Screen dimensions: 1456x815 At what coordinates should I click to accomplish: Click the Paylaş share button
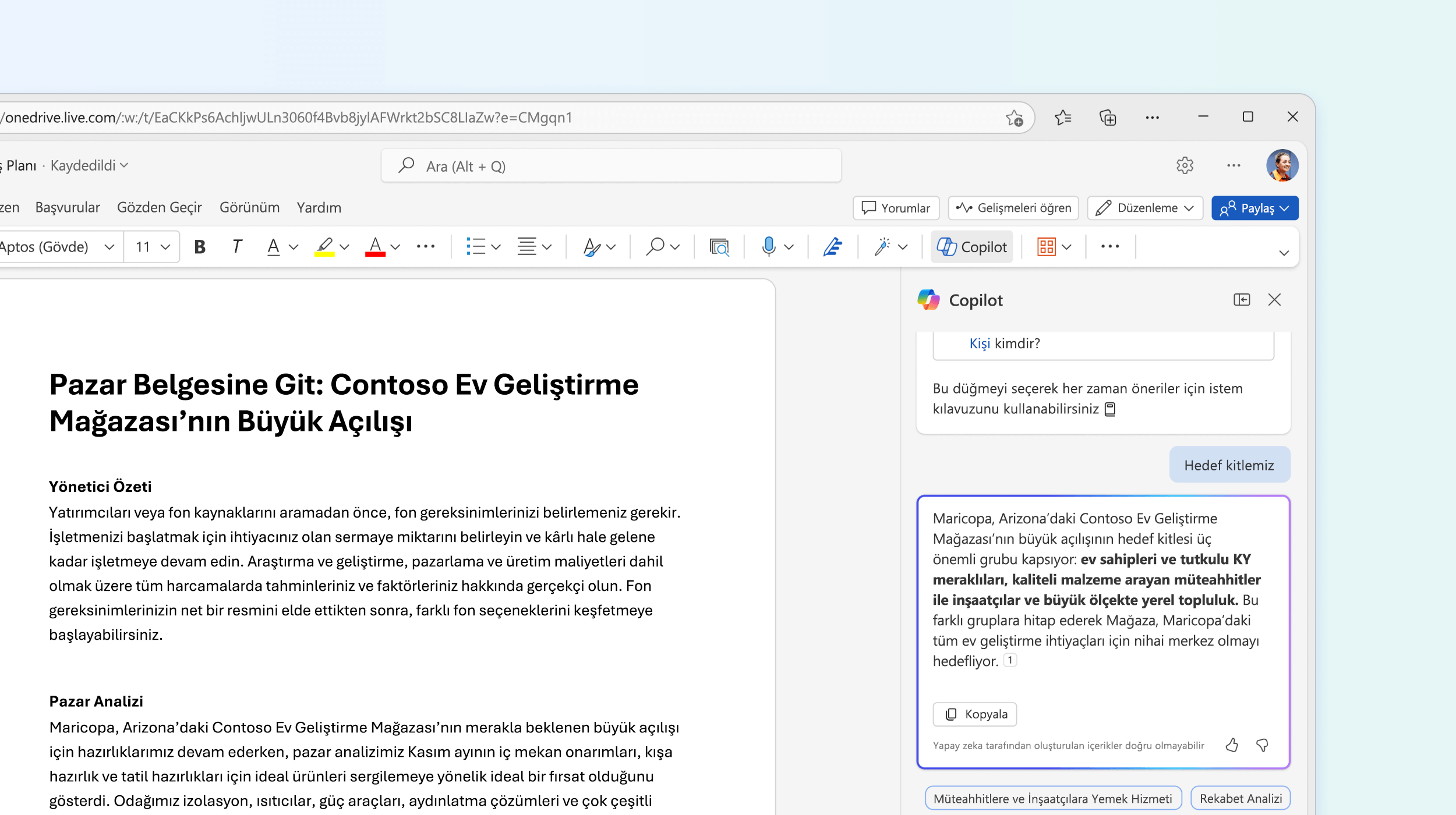1255,208
